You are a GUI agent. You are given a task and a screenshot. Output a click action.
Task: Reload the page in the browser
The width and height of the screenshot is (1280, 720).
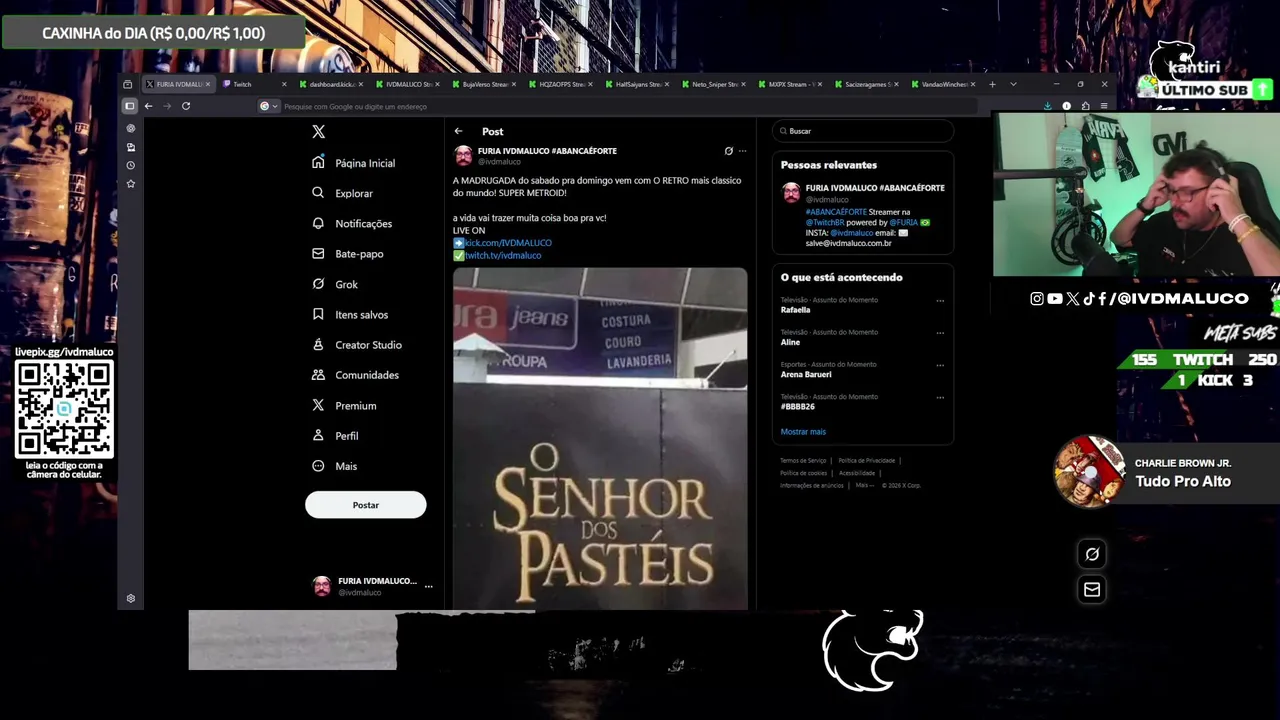(186, 106)
